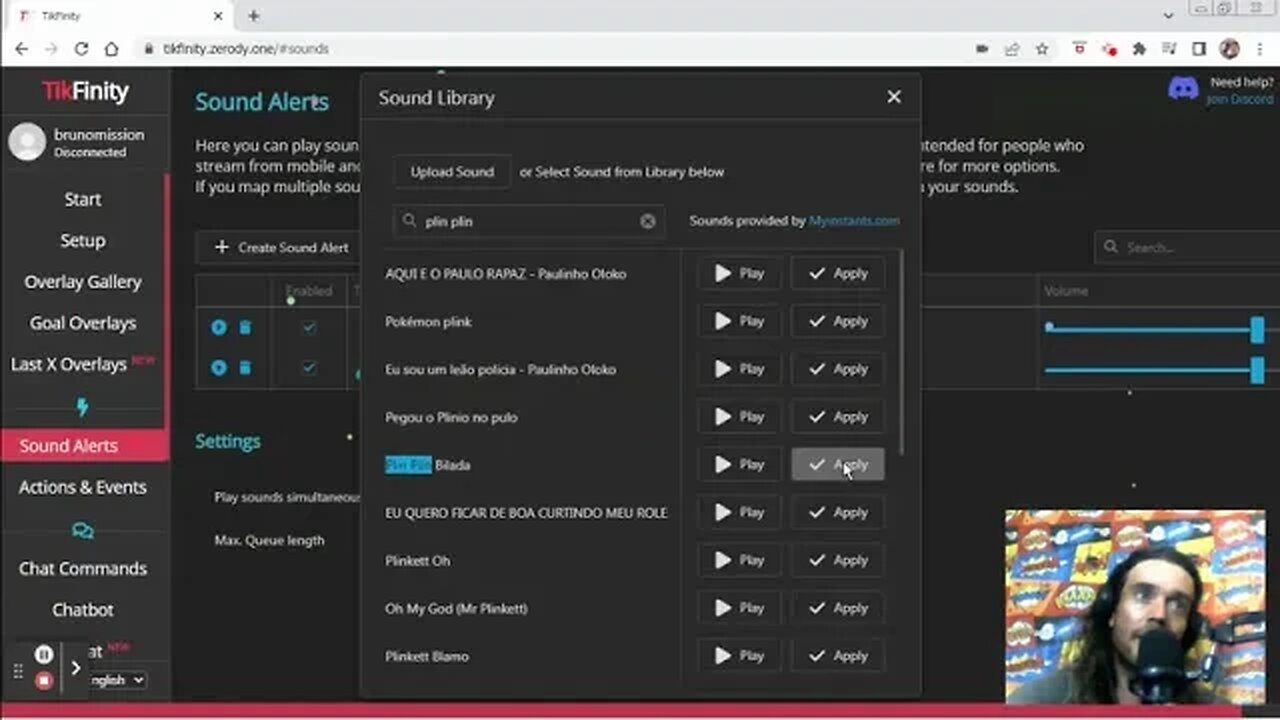Clear the plin plin search text

[x=648, y=221]
